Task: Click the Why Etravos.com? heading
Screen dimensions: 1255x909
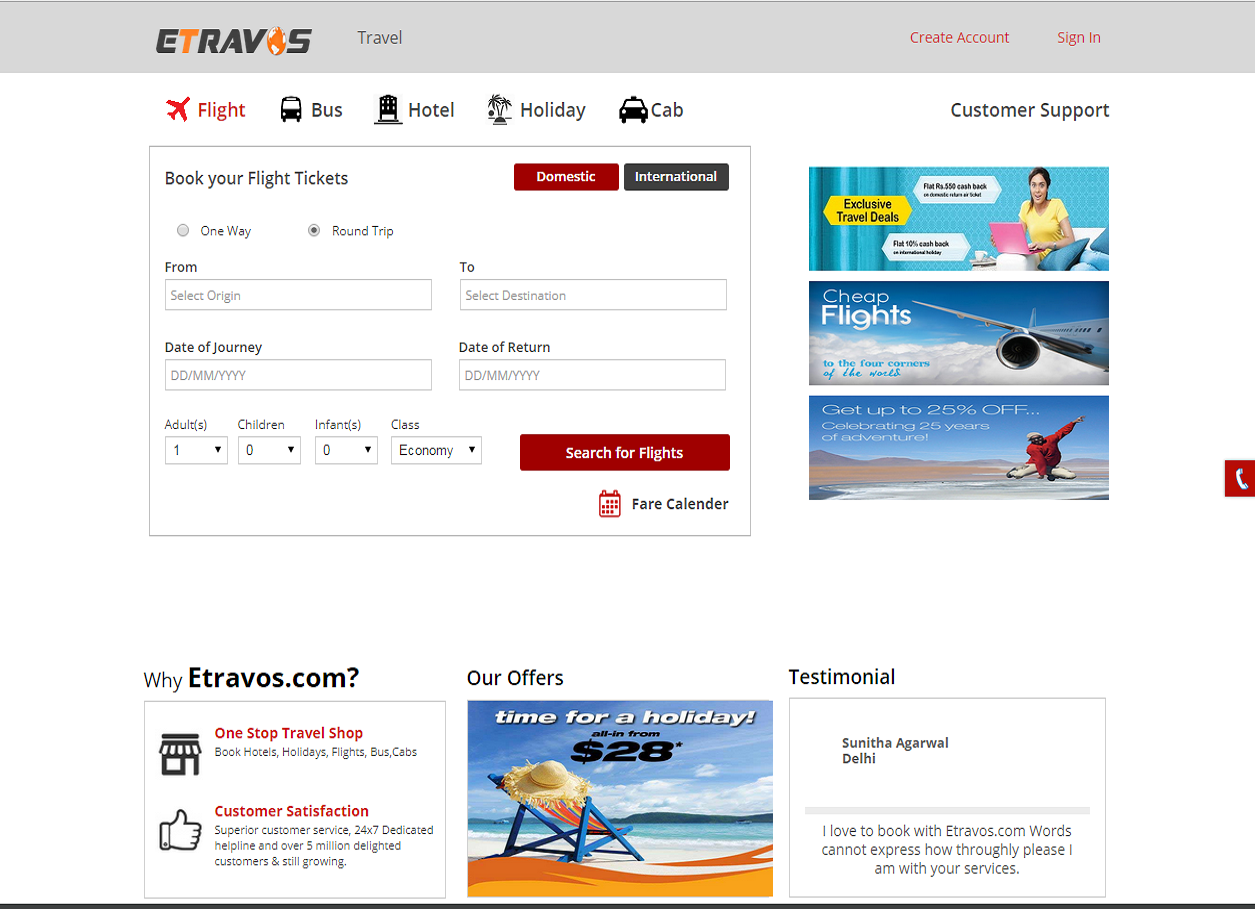Action: pyautogui.click(x=251, y=678)
